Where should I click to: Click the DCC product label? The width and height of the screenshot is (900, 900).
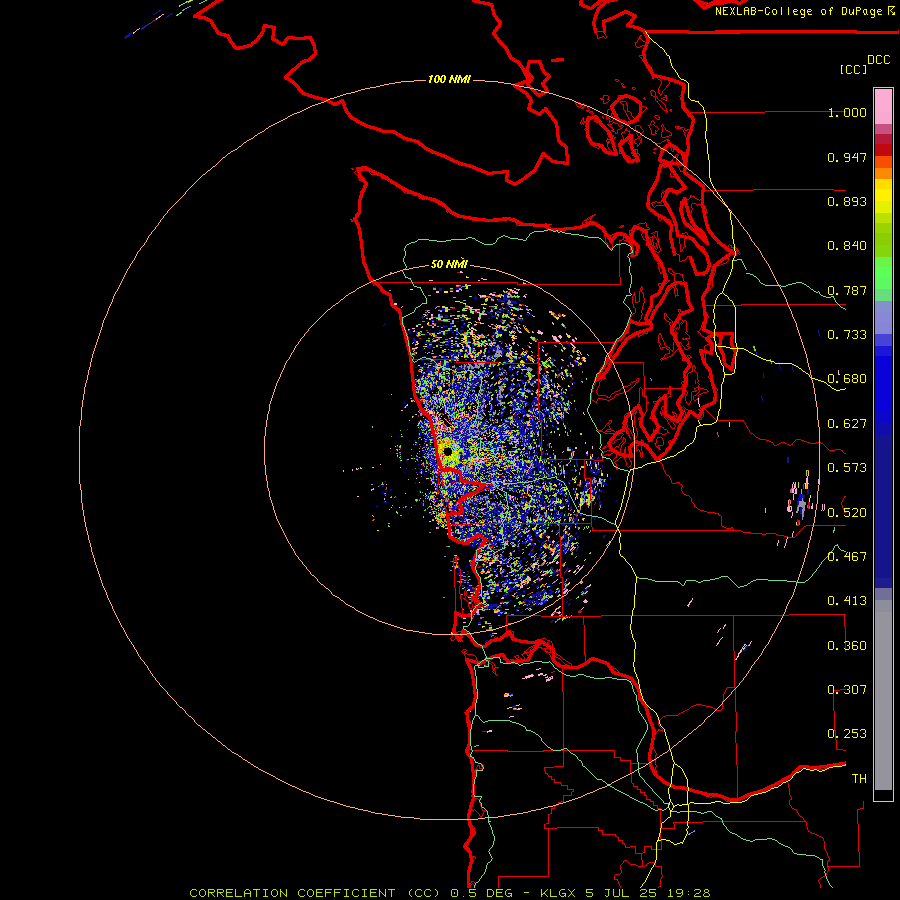pos(879,60)
